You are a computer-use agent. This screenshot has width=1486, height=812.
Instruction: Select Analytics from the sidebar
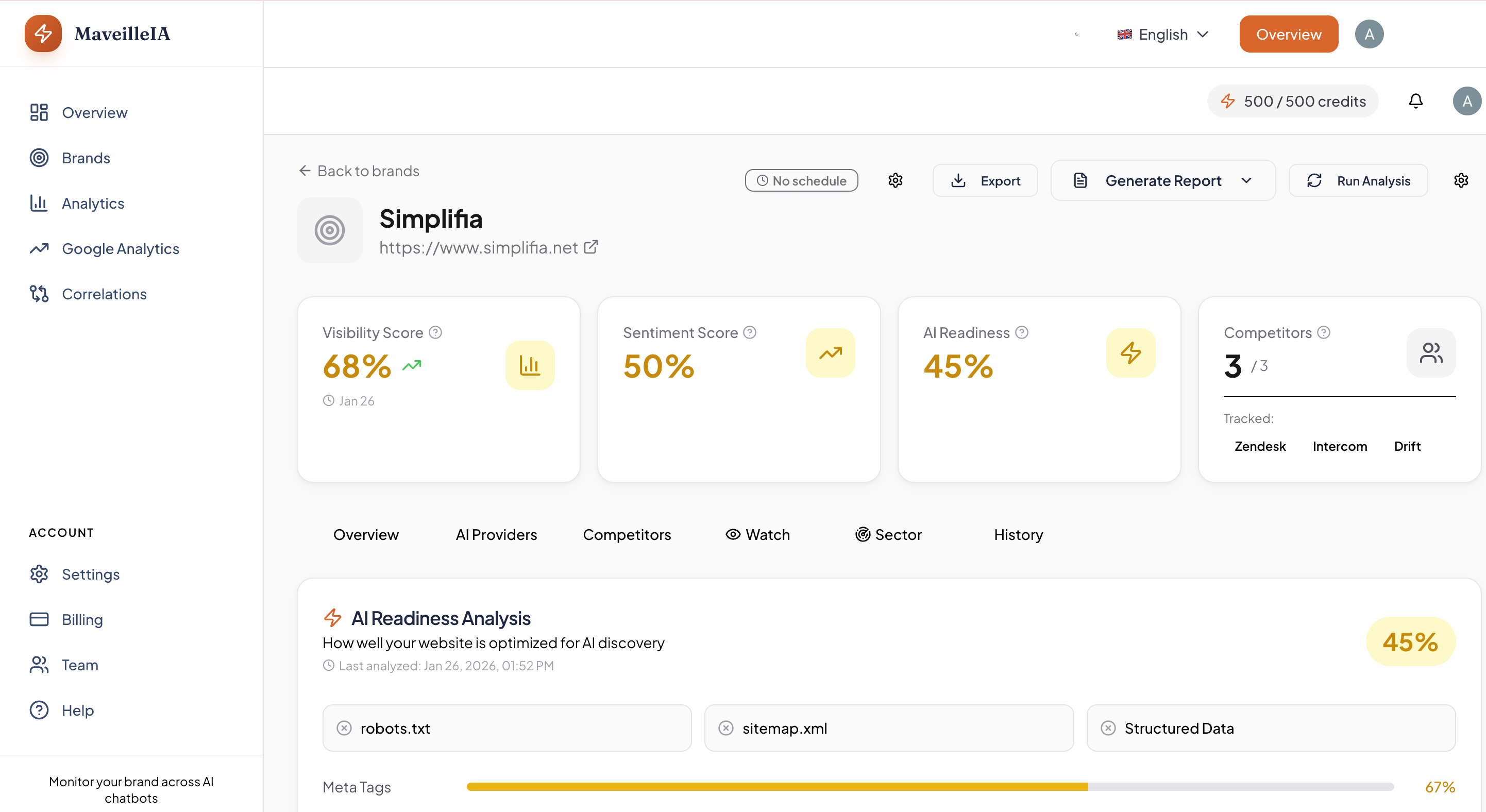click(x=93, y=203)
